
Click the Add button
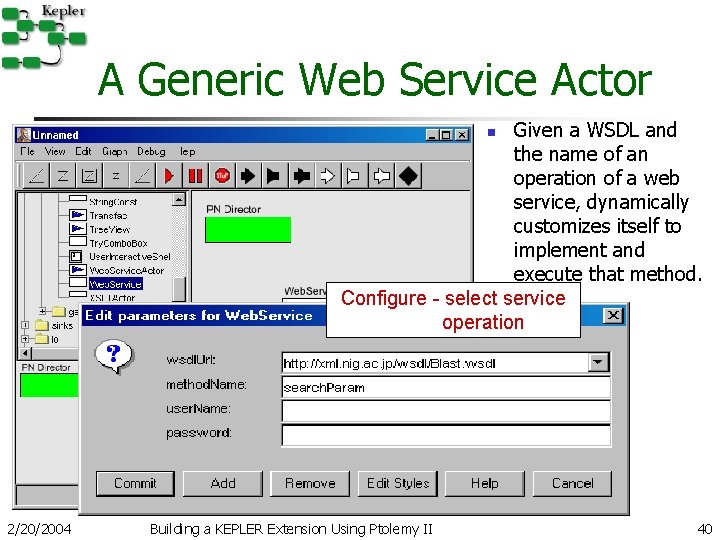point(223,484)
